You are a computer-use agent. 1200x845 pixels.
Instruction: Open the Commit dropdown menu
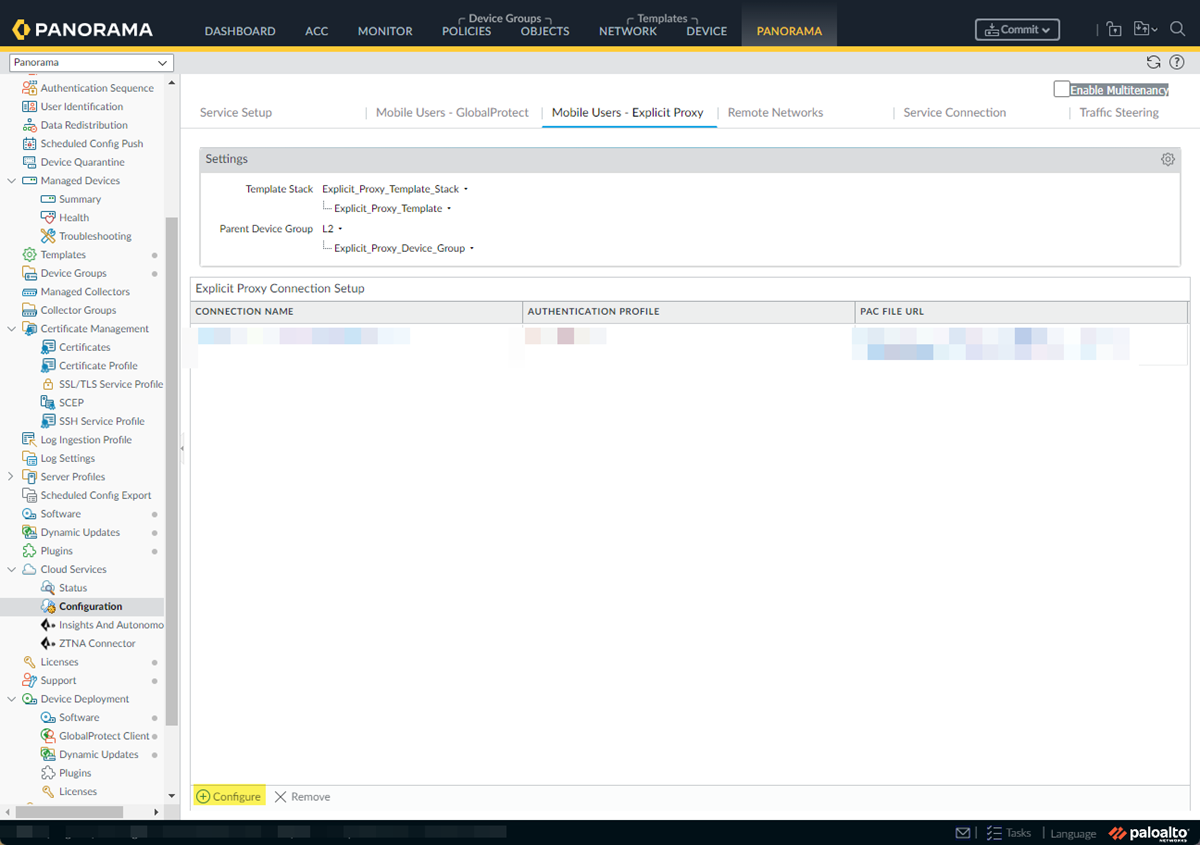click(x=1017, y=30)
